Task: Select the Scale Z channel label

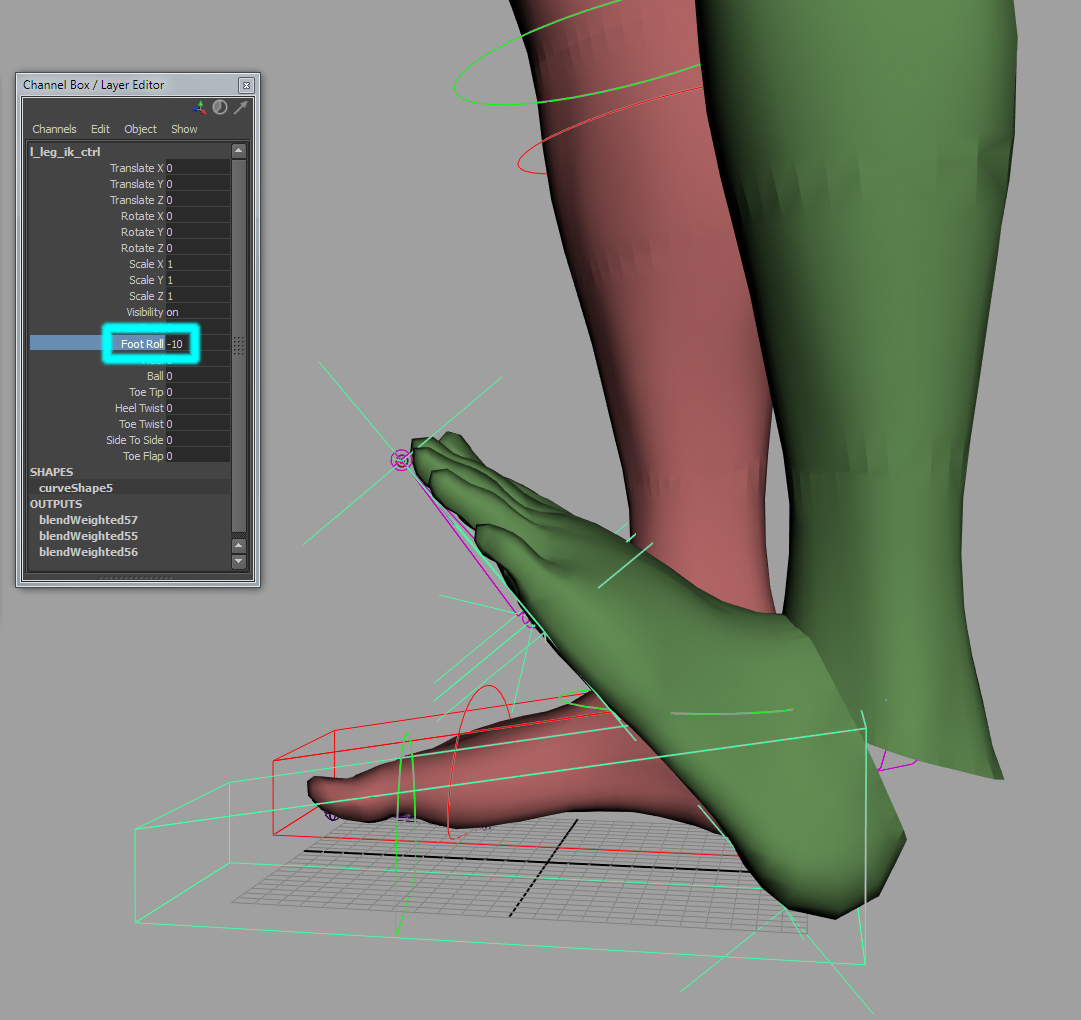Action: pos(146,296)
